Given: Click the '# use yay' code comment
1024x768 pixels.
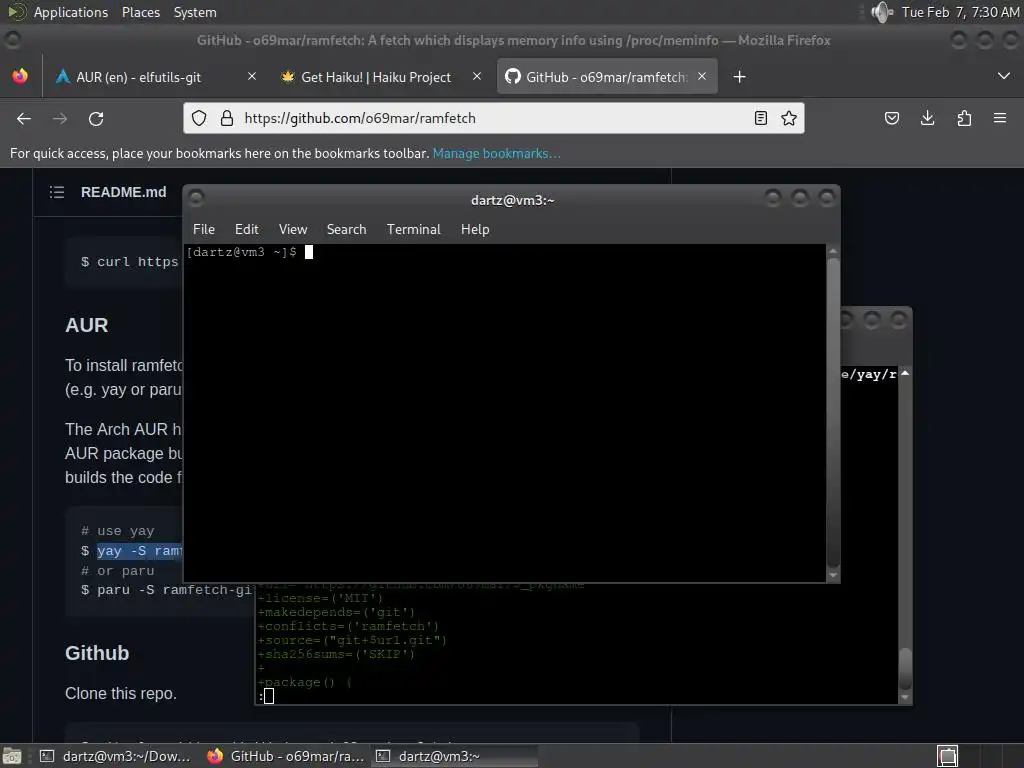Looking at the screenshot, I should (118, 531).
